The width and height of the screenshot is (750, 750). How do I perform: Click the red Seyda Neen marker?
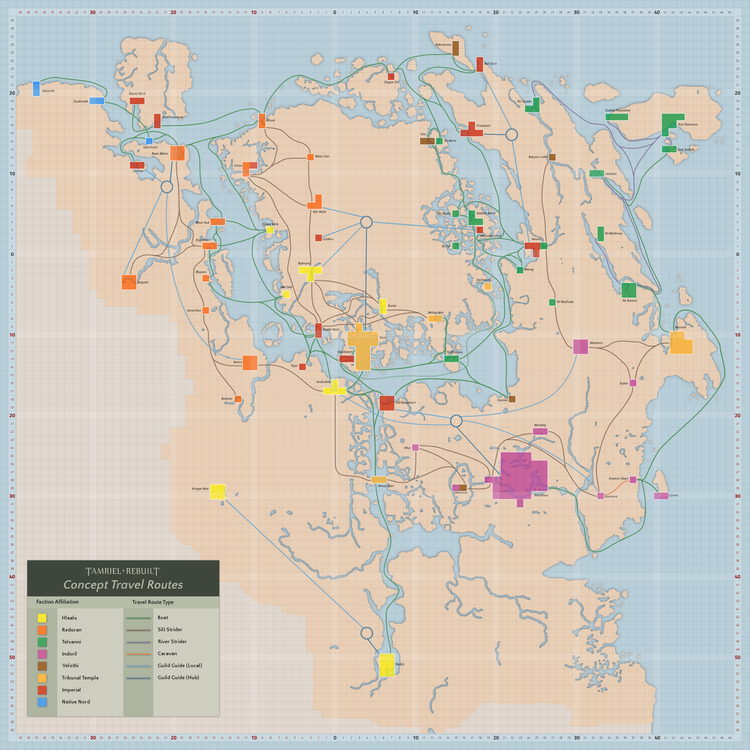(x=319, y=330)
